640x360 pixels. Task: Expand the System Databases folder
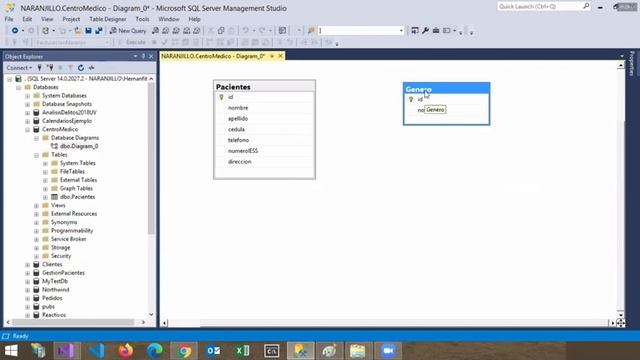pos(27,96)
